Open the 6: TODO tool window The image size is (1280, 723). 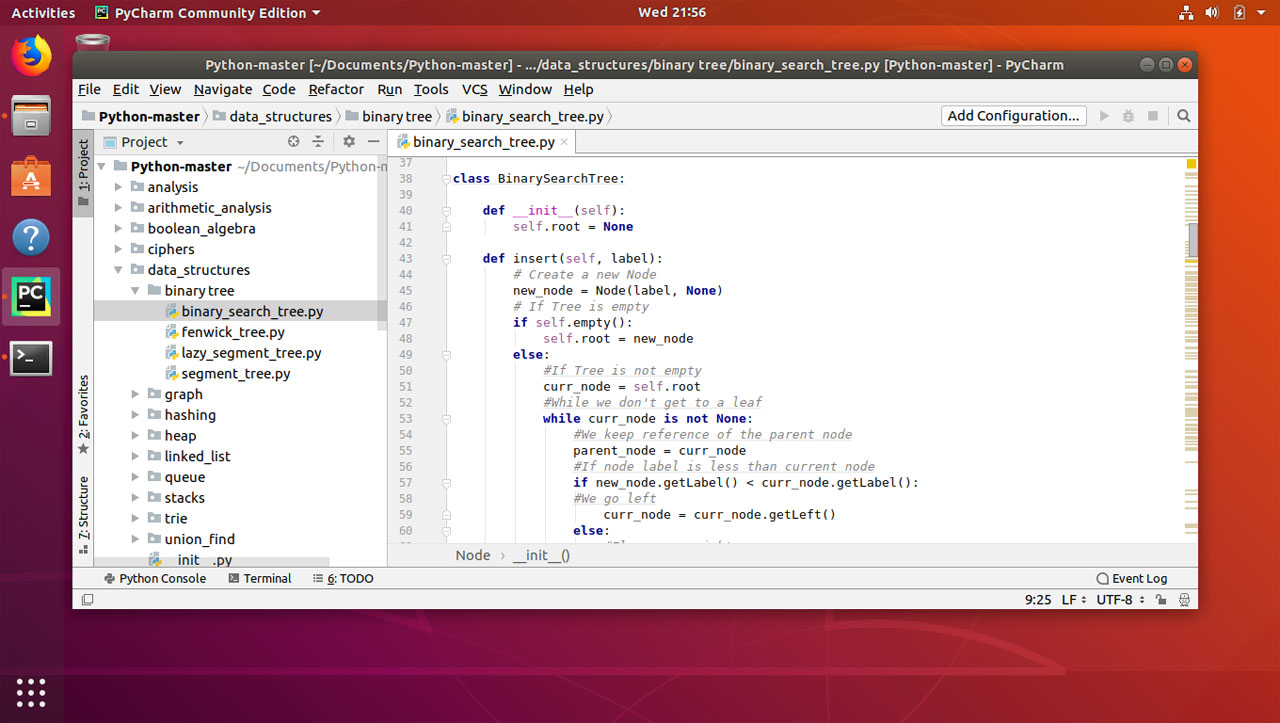(343, 578)
